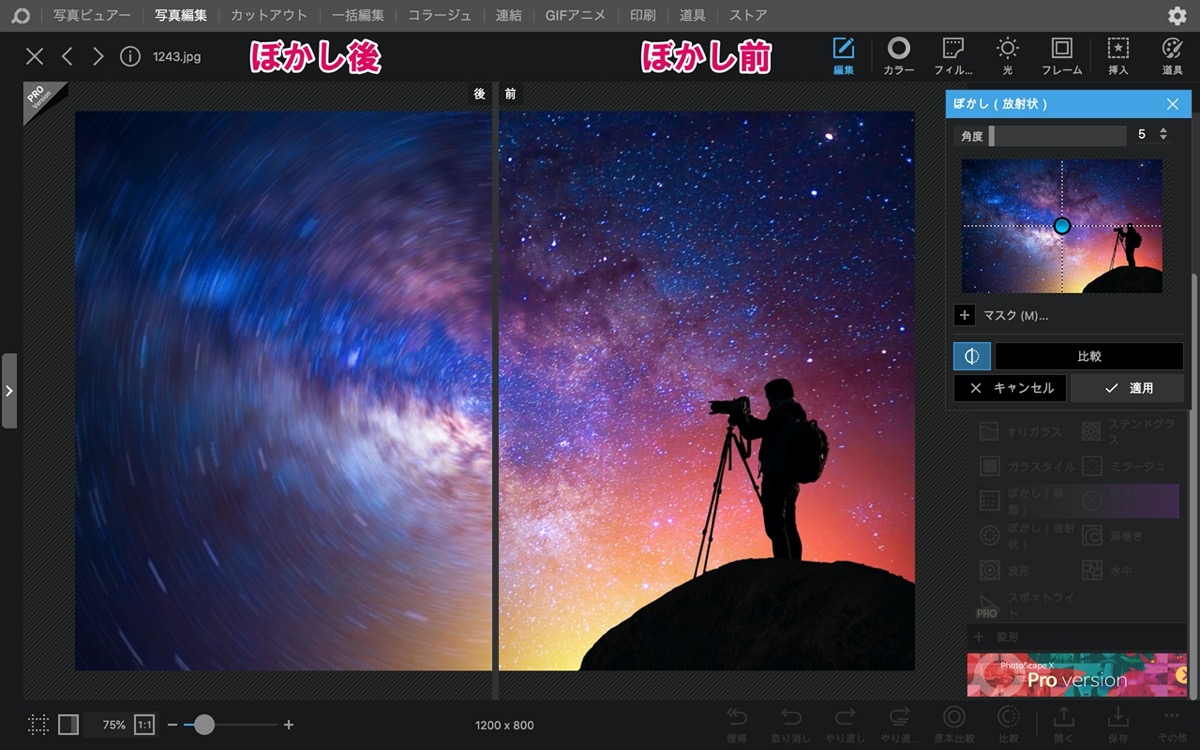Open the カラー color adjustments panel
This screenshot has height=750, width=1200.
[898, 56]
